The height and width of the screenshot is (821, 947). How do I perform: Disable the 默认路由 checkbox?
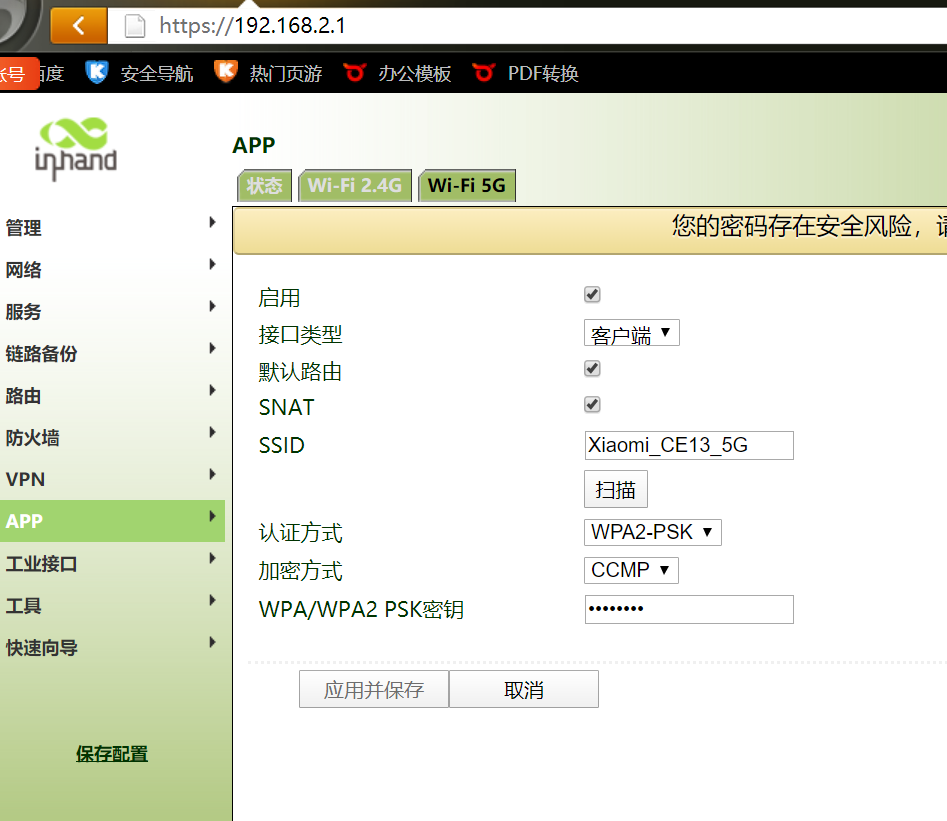(x=591, y=368)
